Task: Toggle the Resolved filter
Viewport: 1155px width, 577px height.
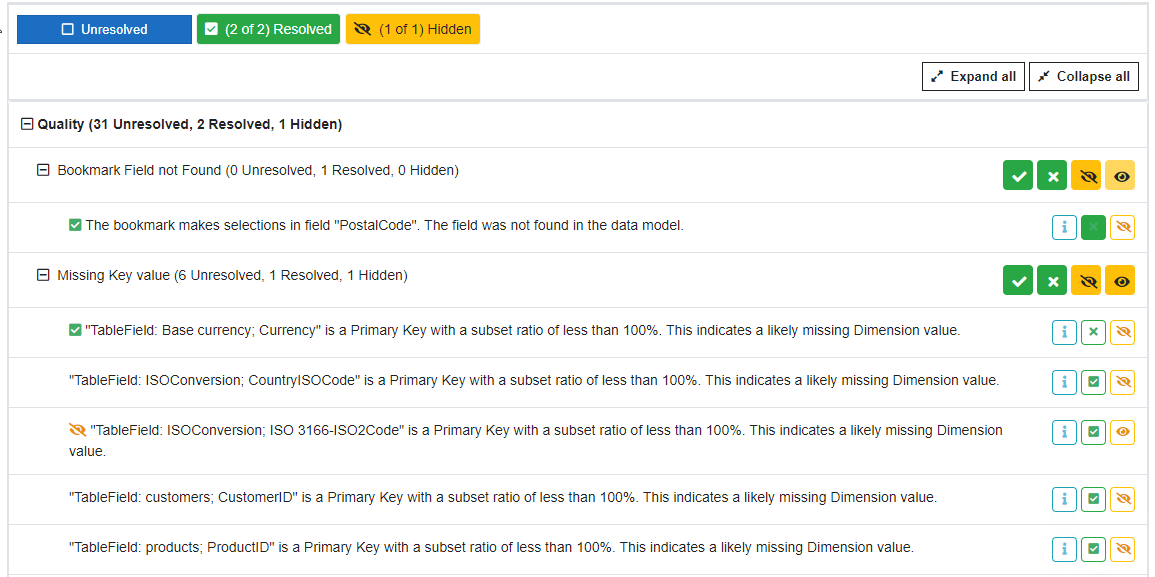Action: coord(268,30)
